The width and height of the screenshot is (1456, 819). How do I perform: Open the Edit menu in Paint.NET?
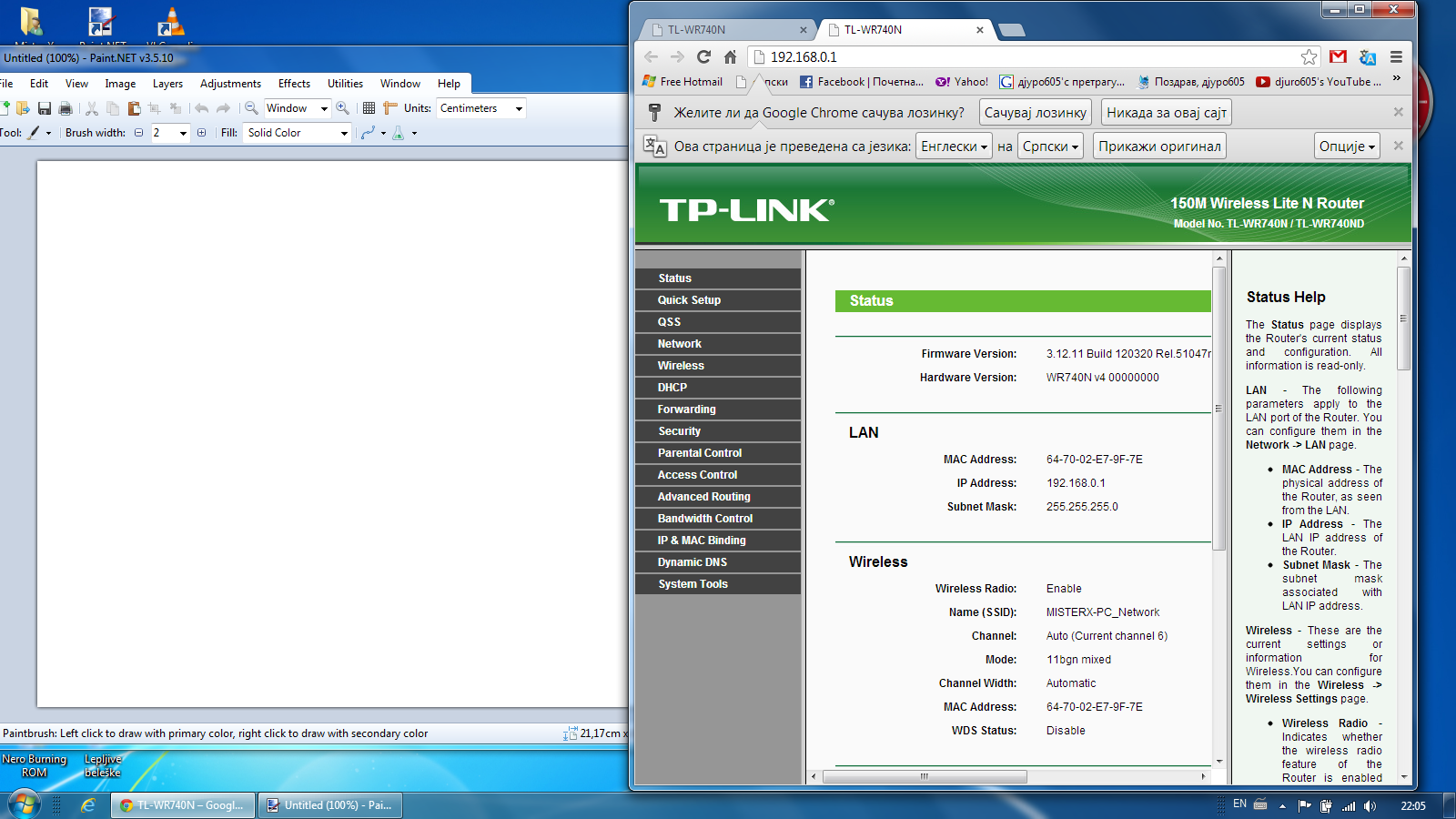point(39,84)
